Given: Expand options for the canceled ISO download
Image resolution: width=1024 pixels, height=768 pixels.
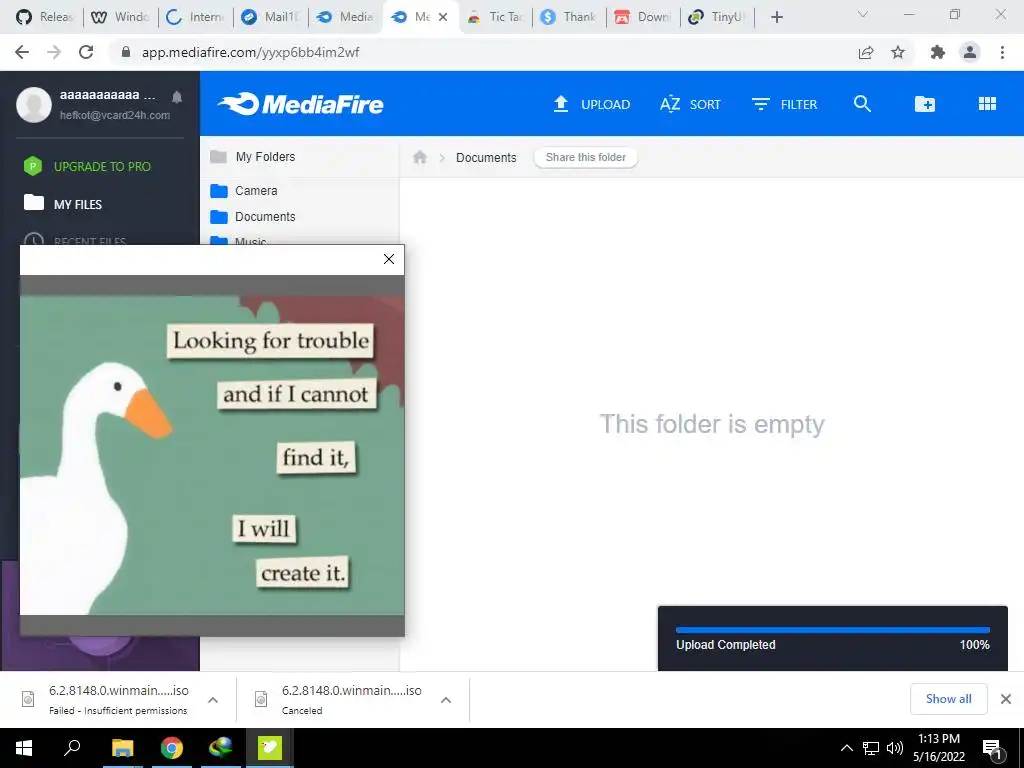Looking at the screenshot, I should click(446, 699).
